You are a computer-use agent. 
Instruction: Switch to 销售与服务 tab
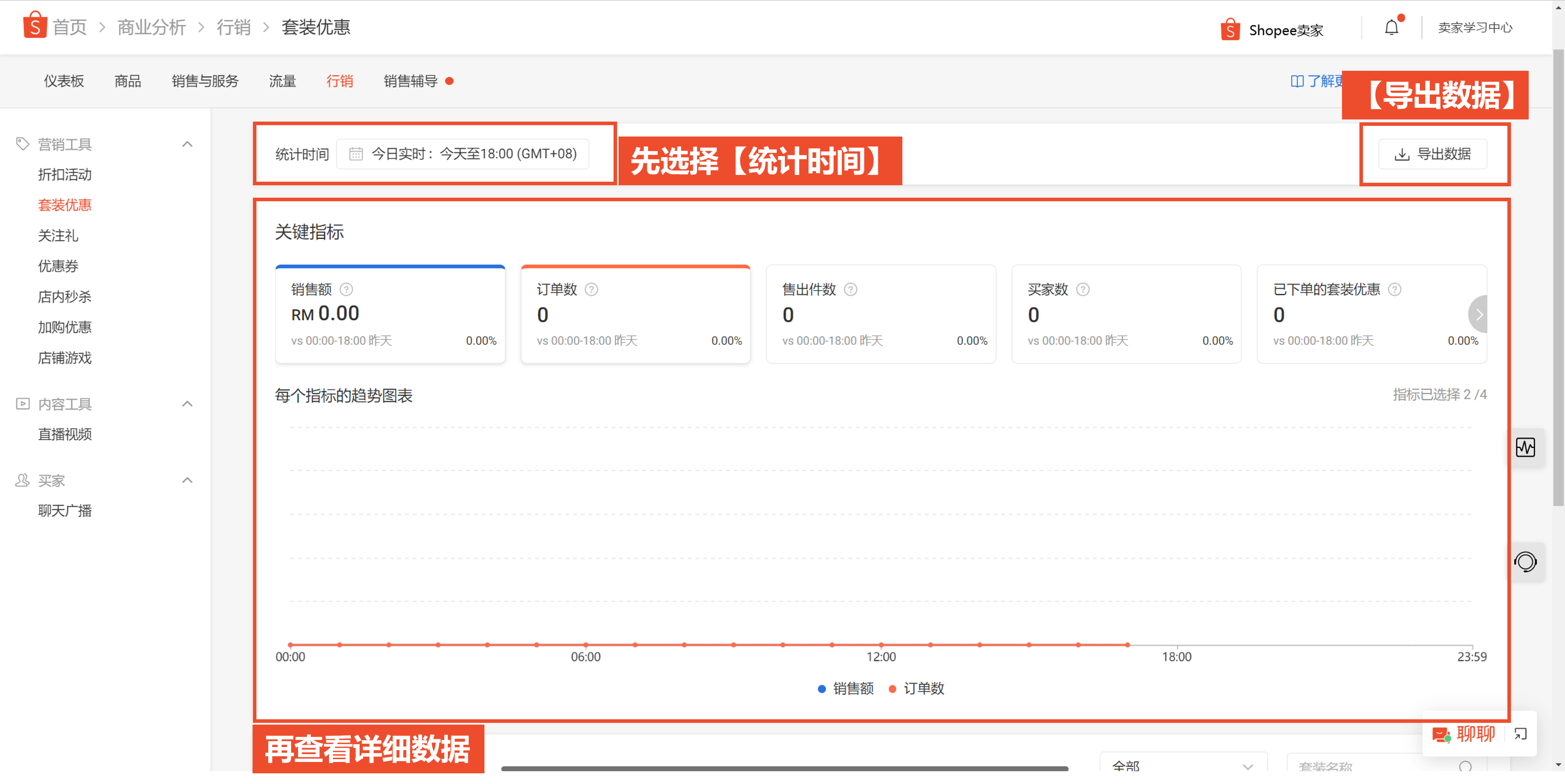pos(205,81)
